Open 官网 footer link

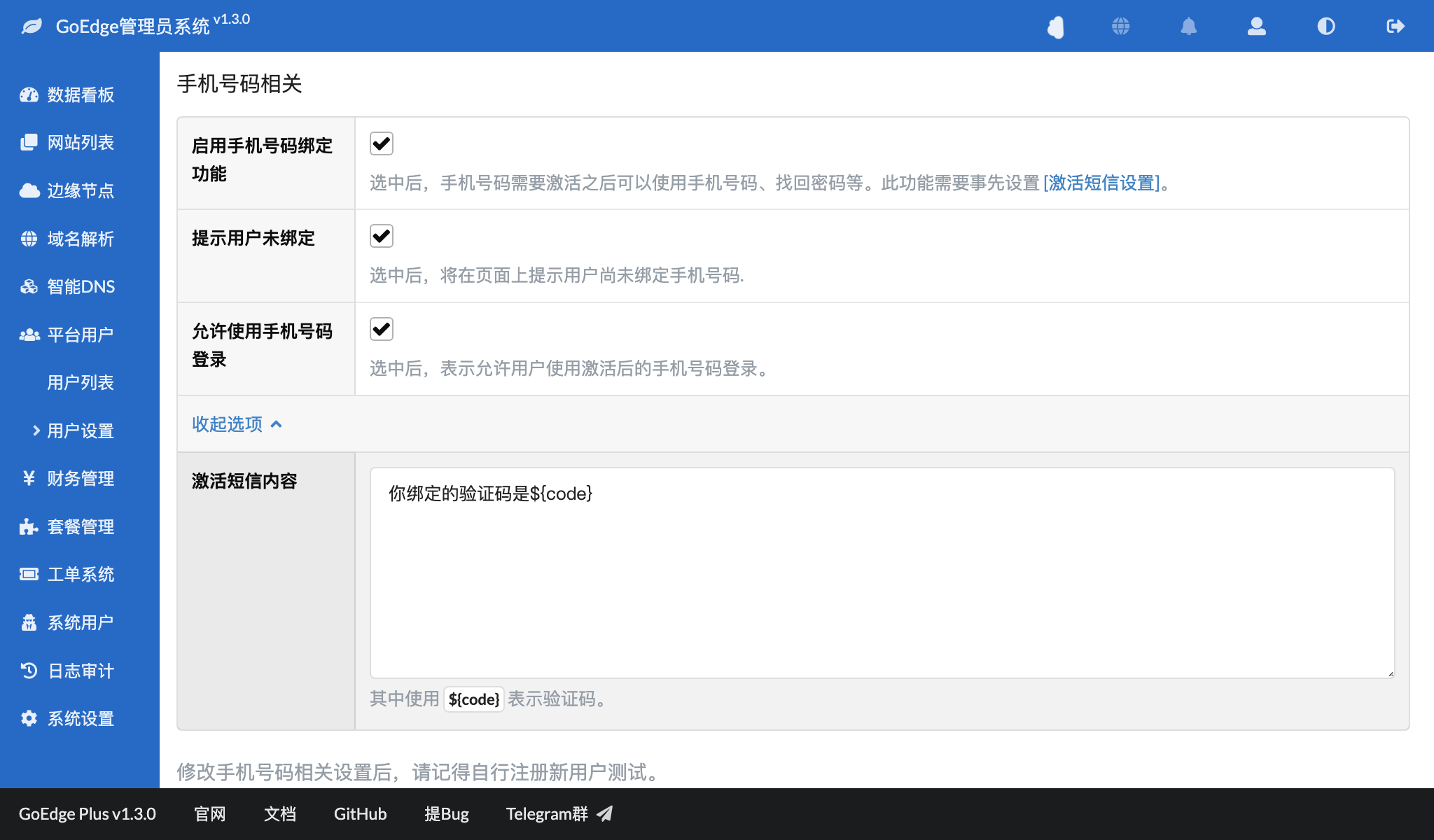point(210,813)
